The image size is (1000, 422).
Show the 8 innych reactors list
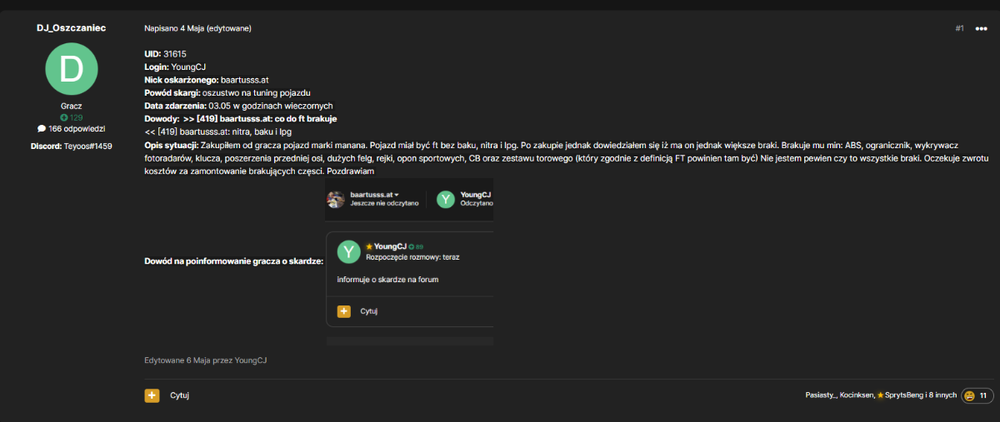click(943, 395)
